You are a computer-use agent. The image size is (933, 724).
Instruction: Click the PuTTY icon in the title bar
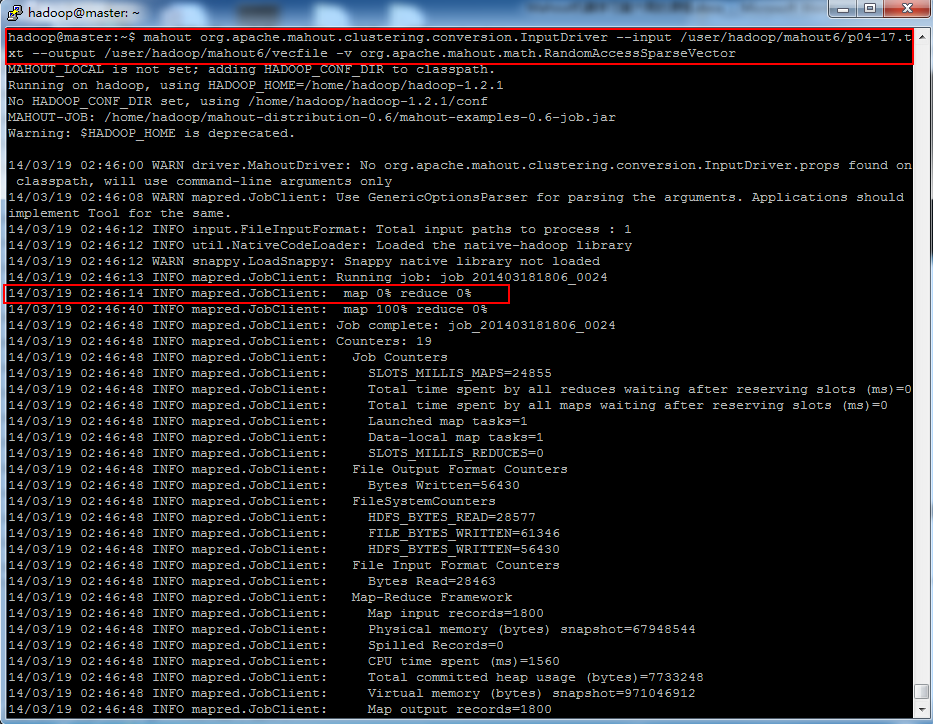pyautogui.click(x=15, y=12)
